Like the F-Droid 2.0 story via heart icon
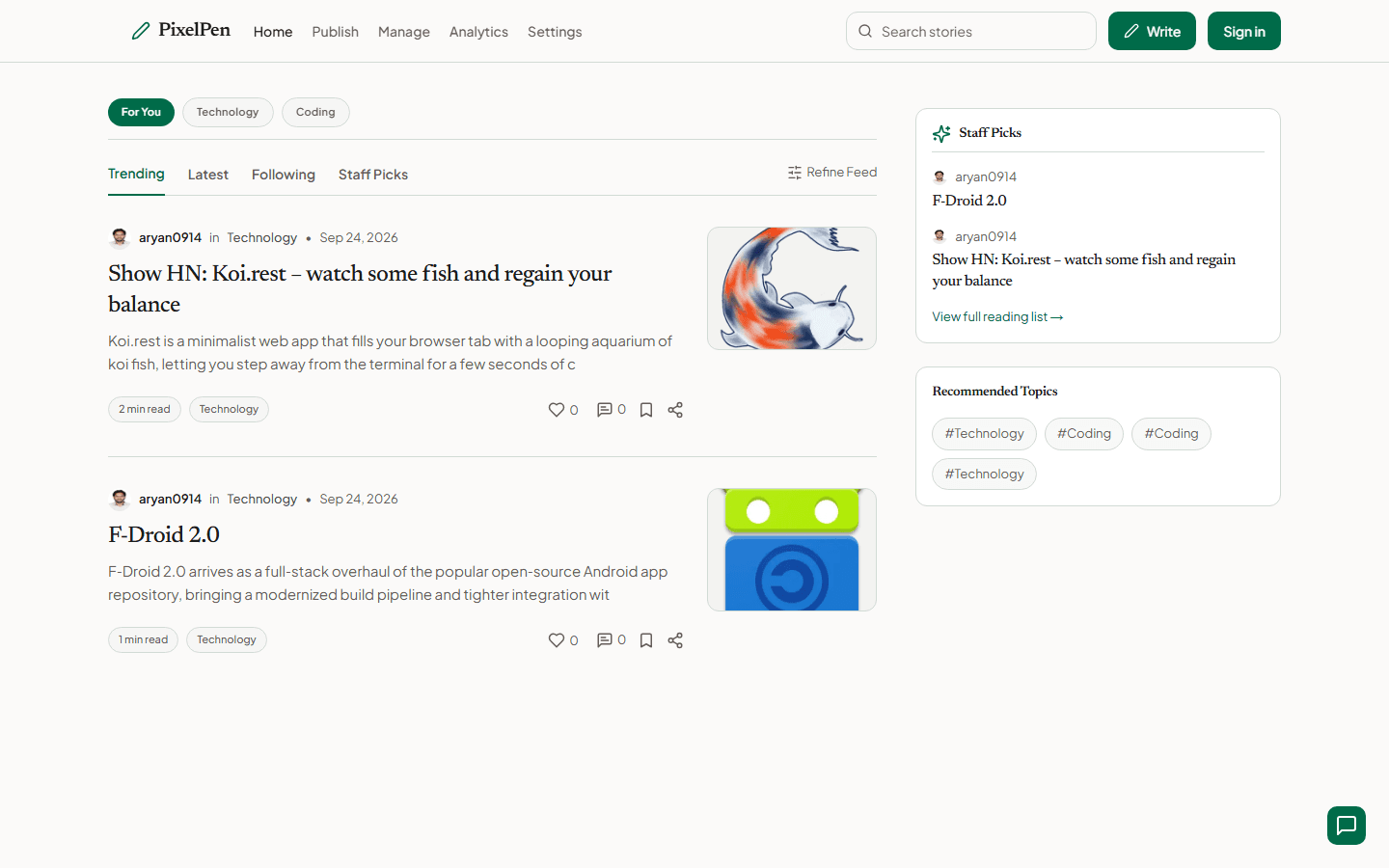 tap(557, 640)
